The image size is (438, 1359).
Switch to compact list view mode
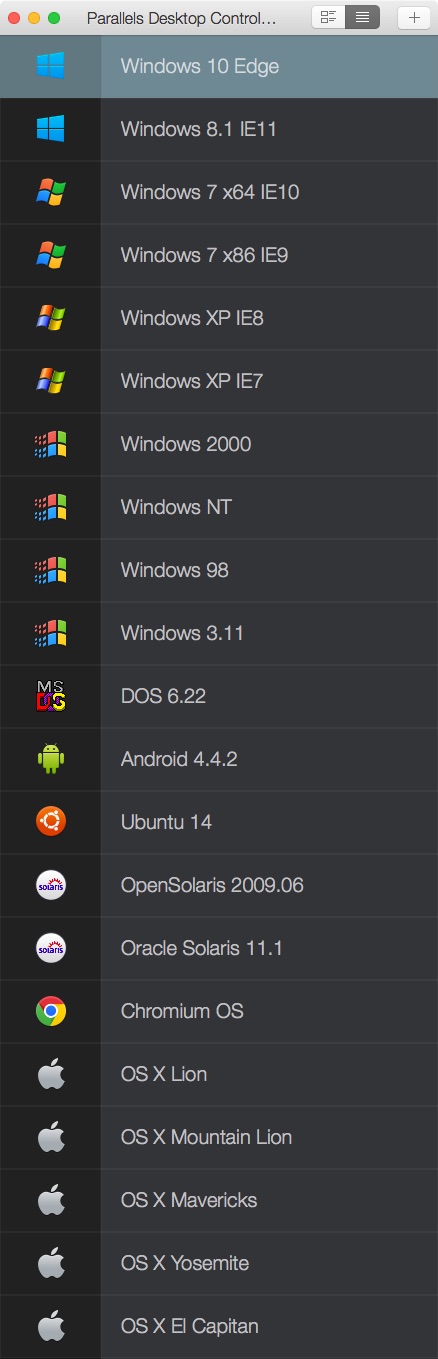pos(361,17)
